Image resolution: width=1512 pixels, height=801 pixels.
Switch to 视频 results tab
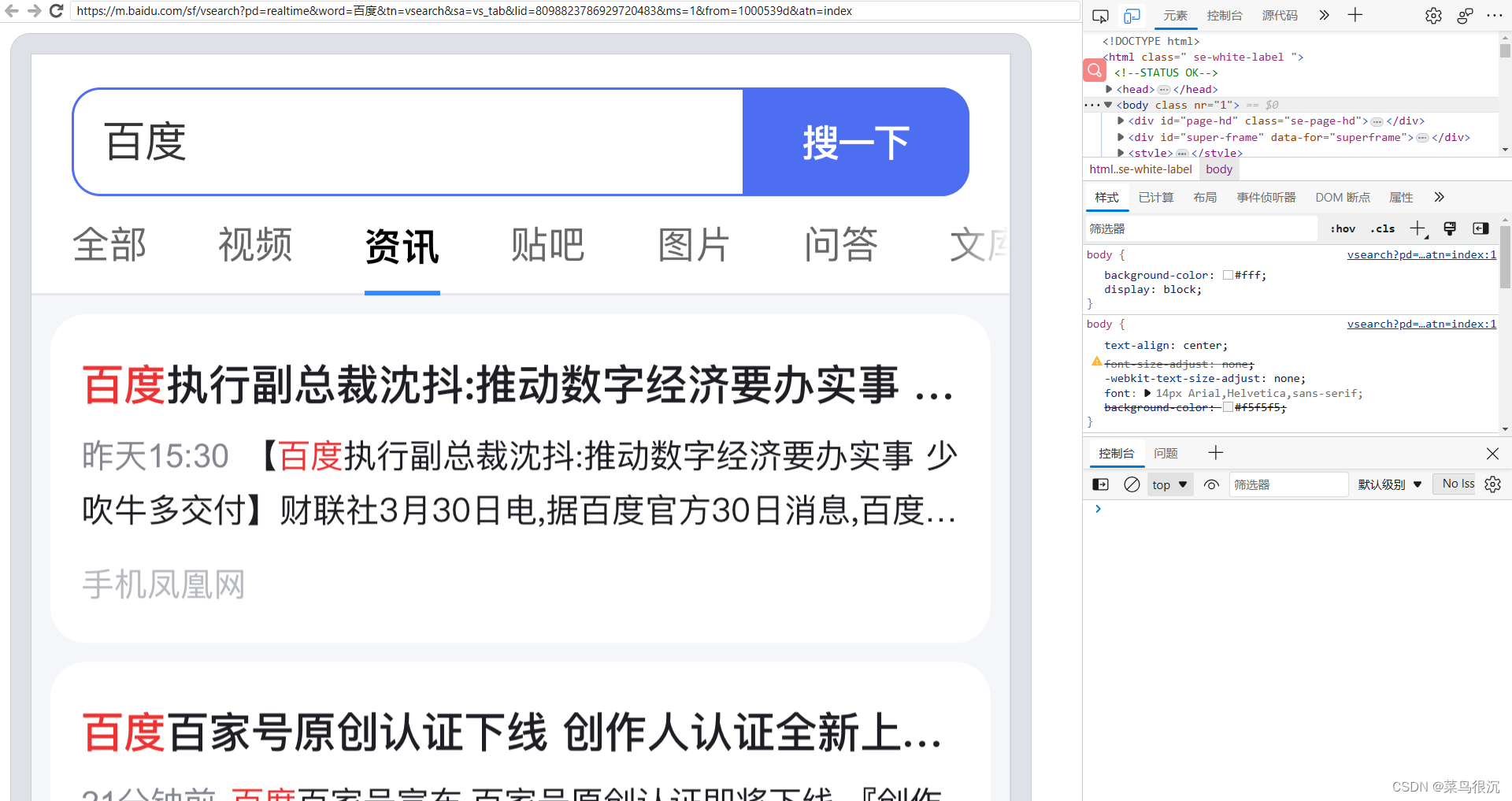click(x=255, y=245)
